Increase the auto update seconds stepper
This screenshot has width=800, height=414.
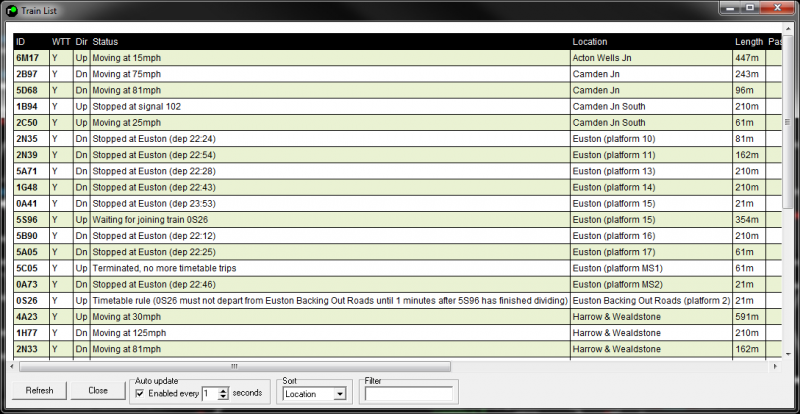[x=223, y=391]
